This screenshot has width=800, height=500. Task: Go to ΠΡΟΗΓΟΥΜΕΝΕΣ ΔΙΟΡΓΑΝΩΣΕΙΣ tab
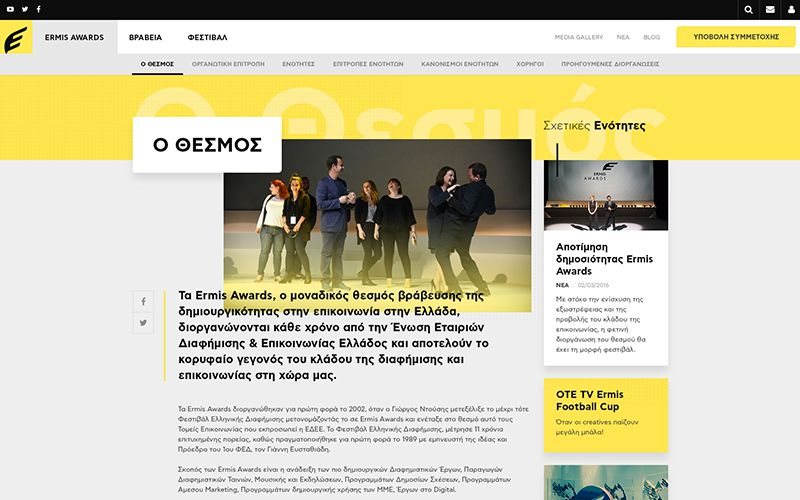(610, 64)
